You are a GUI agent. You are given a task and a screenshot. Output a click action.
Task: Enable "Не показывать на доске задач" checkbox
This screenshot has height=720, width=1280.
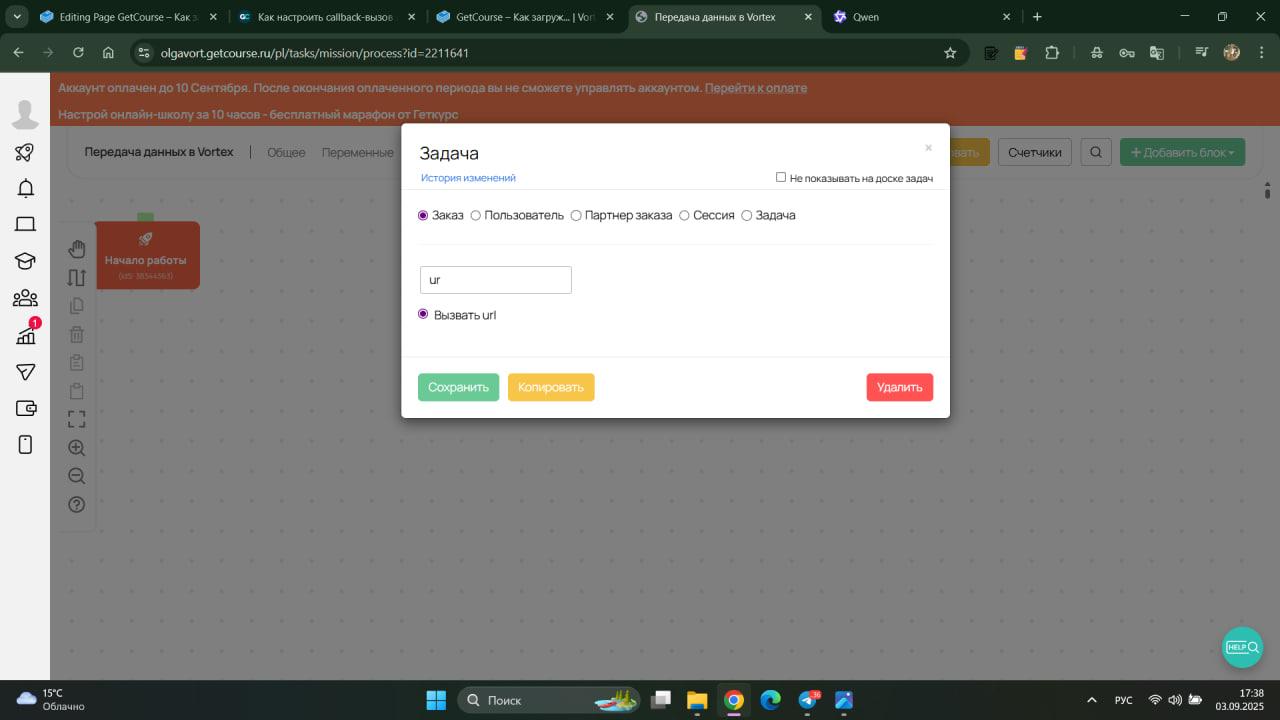781,178
